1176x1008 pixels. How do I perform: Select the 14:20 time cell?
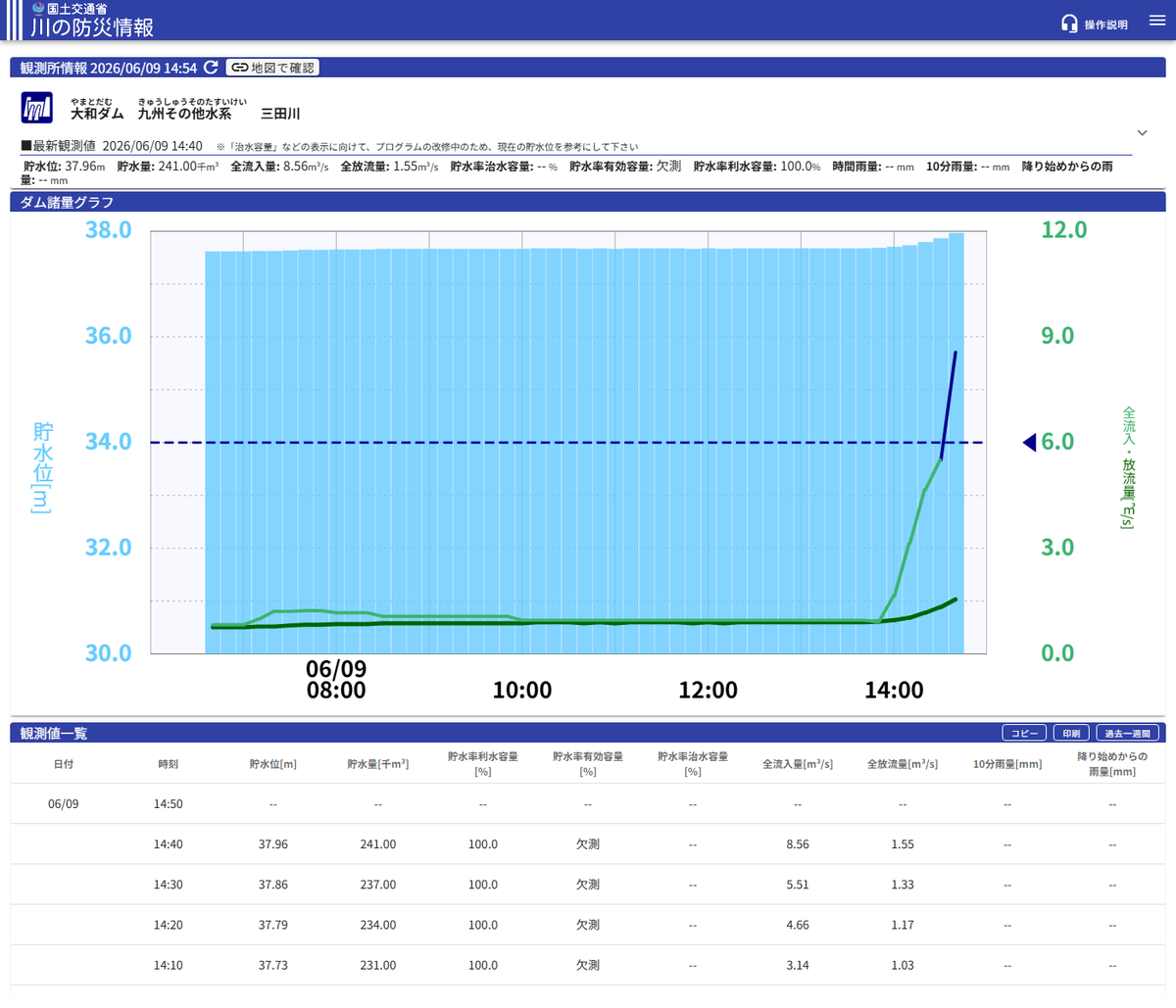168,925
